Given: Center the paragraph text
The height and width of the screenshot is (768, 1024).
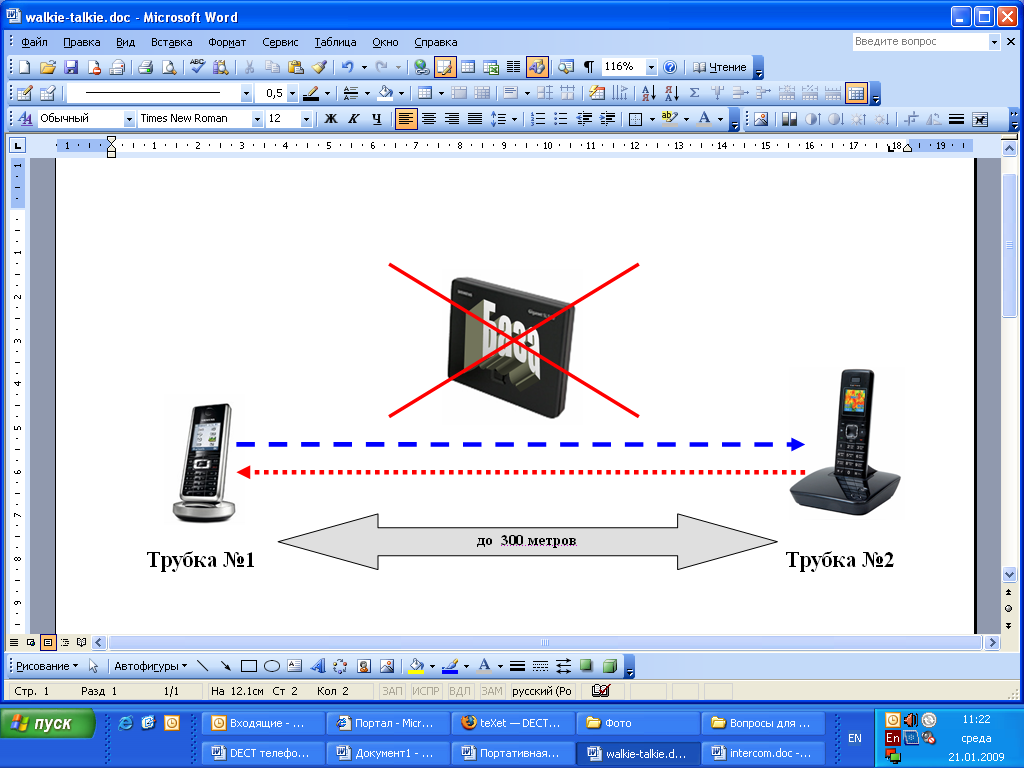Looking at the screenshot, I should (x=429, y=118).
